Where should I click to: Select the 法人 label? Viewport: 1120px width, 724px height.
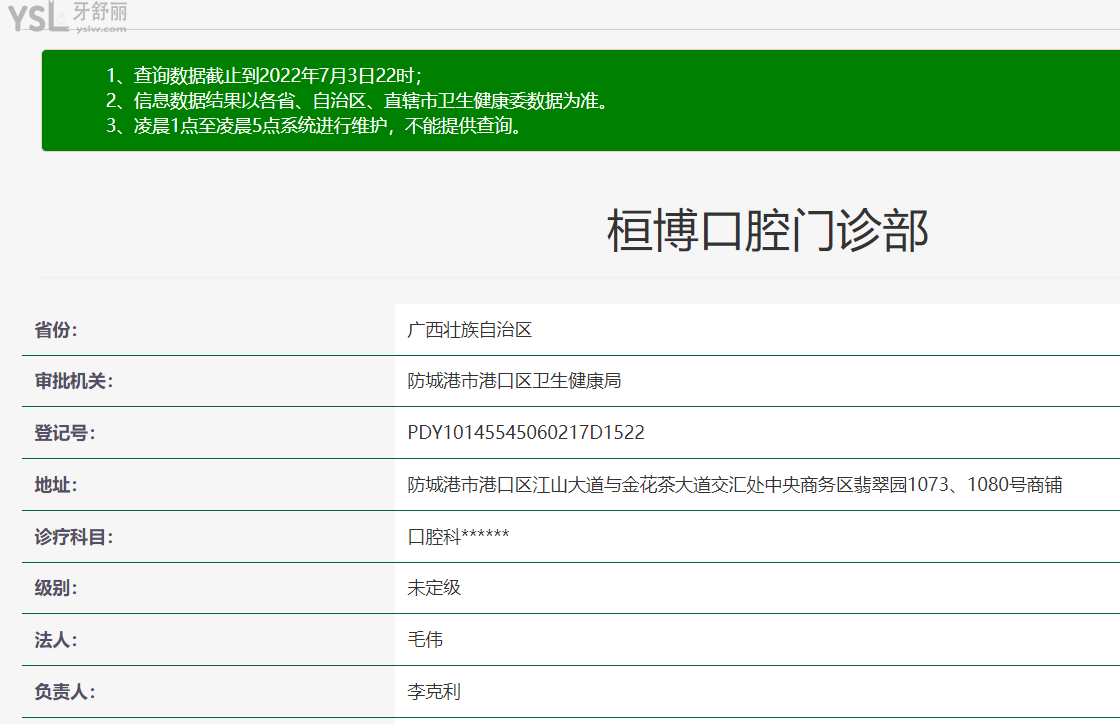56,640
